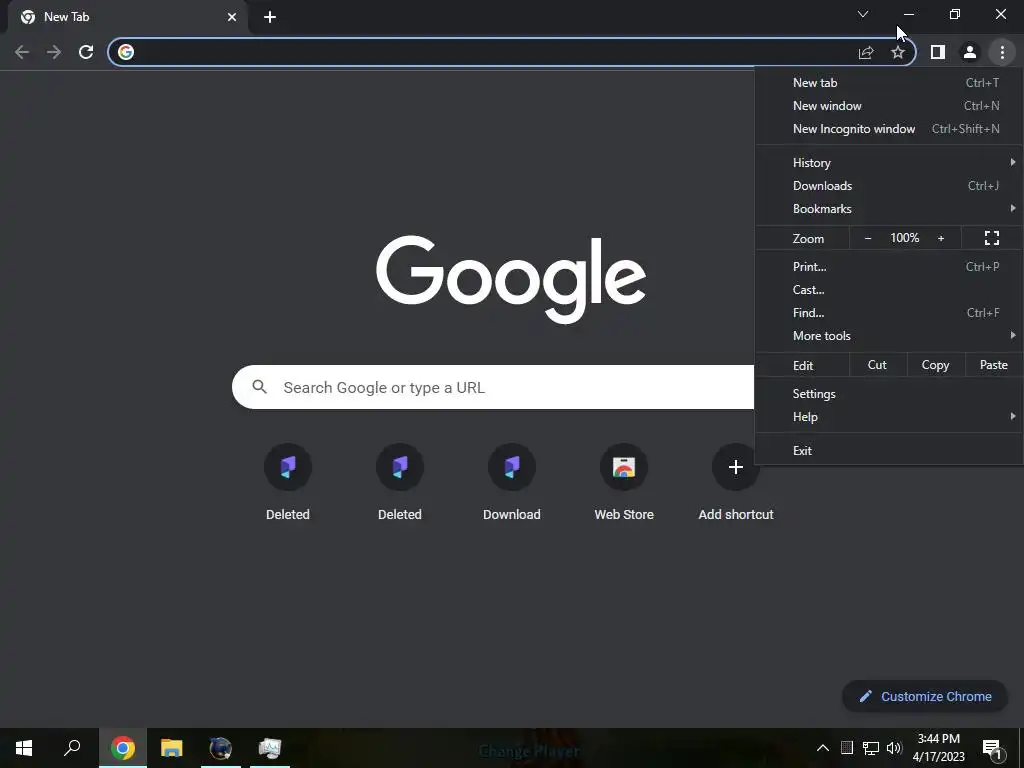1024x768 pixels.
Task: Select Find... in the menu
Action: pos(889,313)
